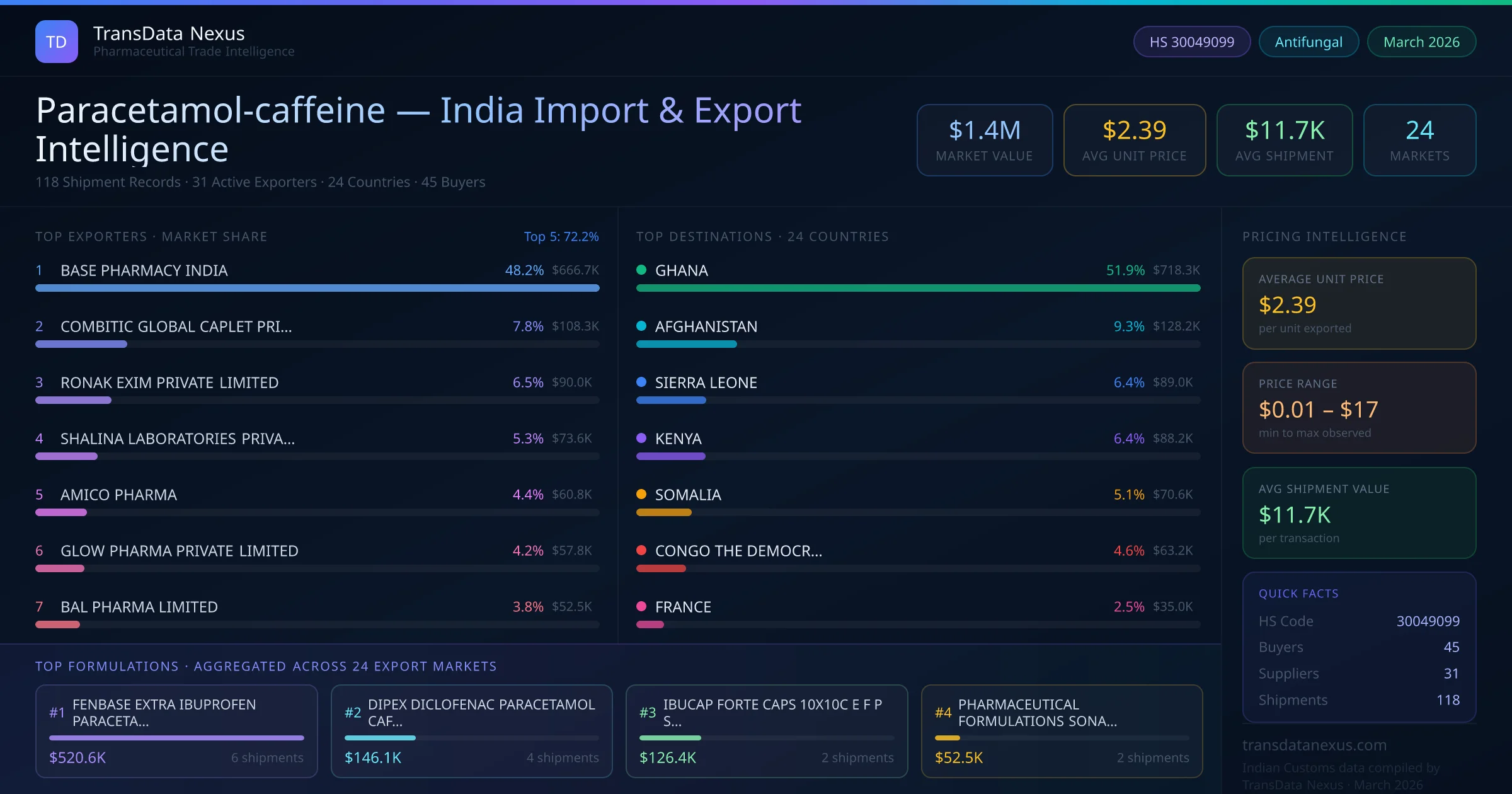Click the pink dot beside FRANCE
This screenshot has height=794, width=1512.
coord(641,606)
